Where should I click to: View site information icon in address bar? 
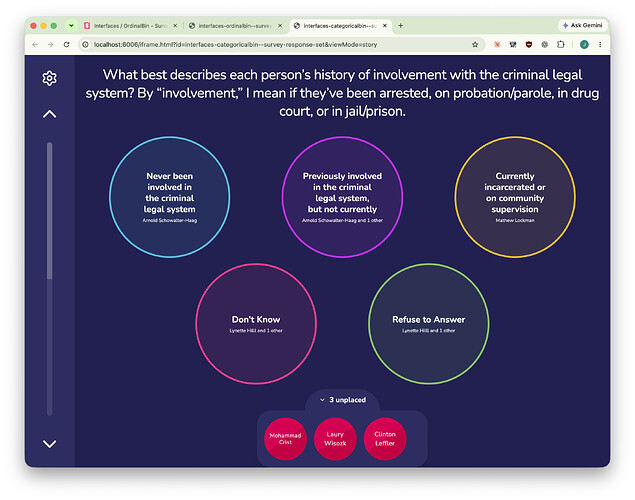coord(85,45)
